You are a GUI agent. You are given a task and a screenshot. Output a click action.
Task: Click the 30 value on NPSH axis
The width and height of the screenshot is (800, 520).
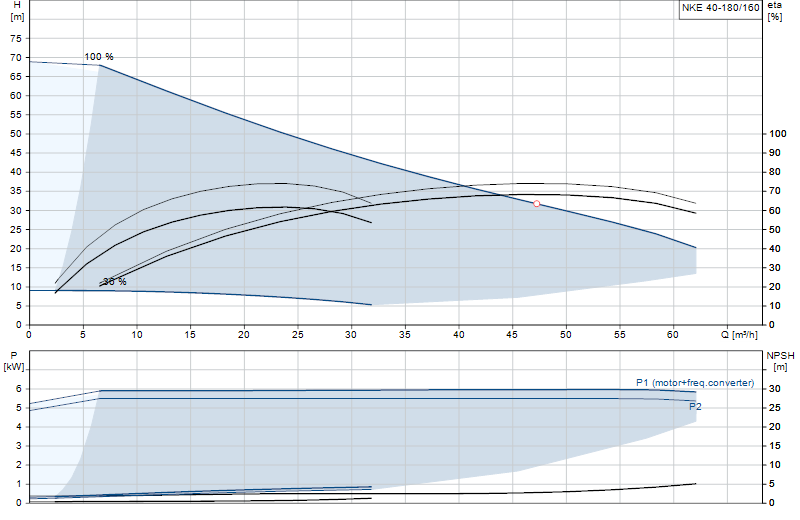point(774,389)
